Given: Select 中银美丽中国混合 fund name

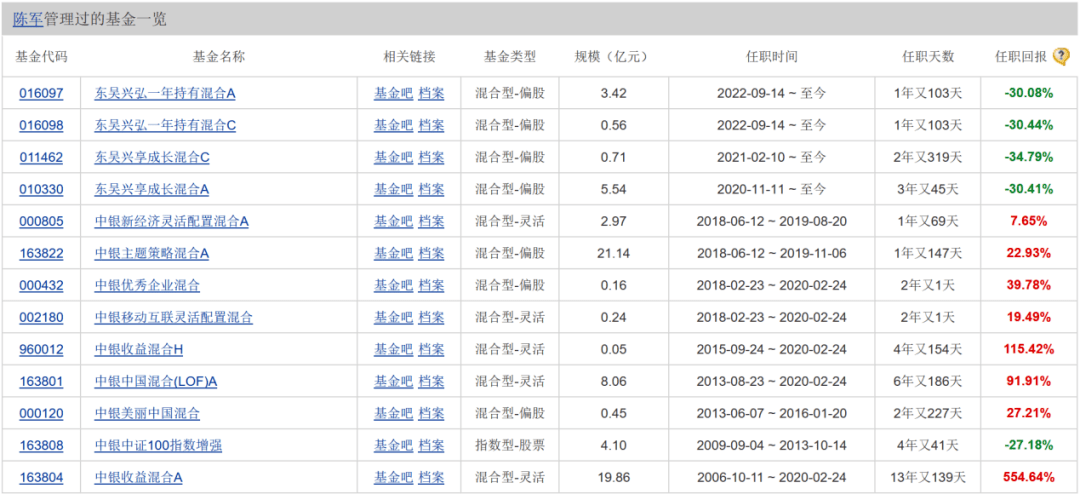Looking at the screenshot, I should coord(147,413).
